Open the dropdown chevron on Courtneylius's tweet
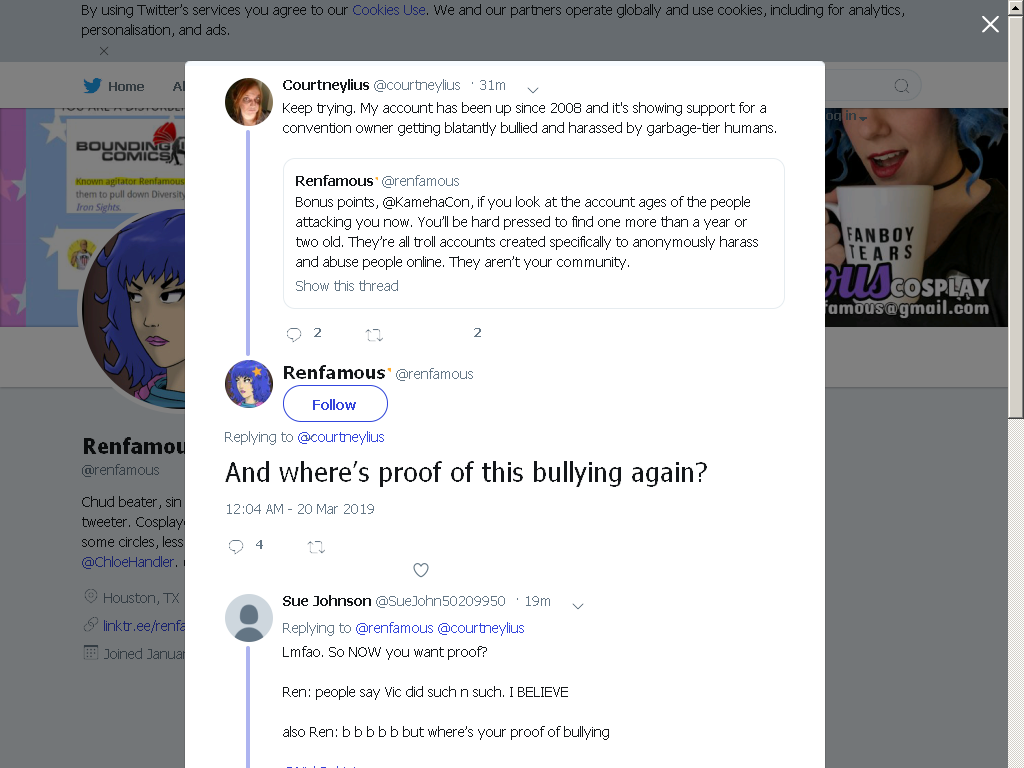This screenshot has width=1024, height=768. tap(533, 89)
